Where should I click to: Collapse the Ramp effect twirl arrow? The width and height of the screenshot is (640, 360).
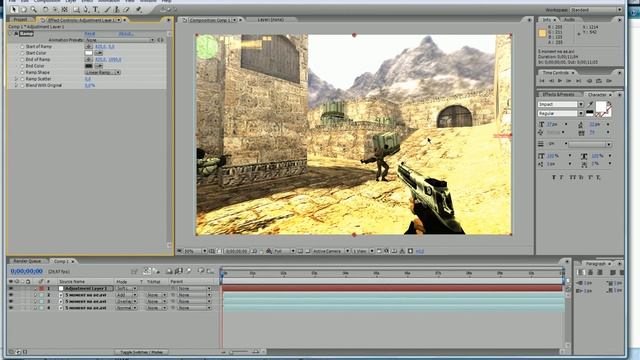(11, 33)
